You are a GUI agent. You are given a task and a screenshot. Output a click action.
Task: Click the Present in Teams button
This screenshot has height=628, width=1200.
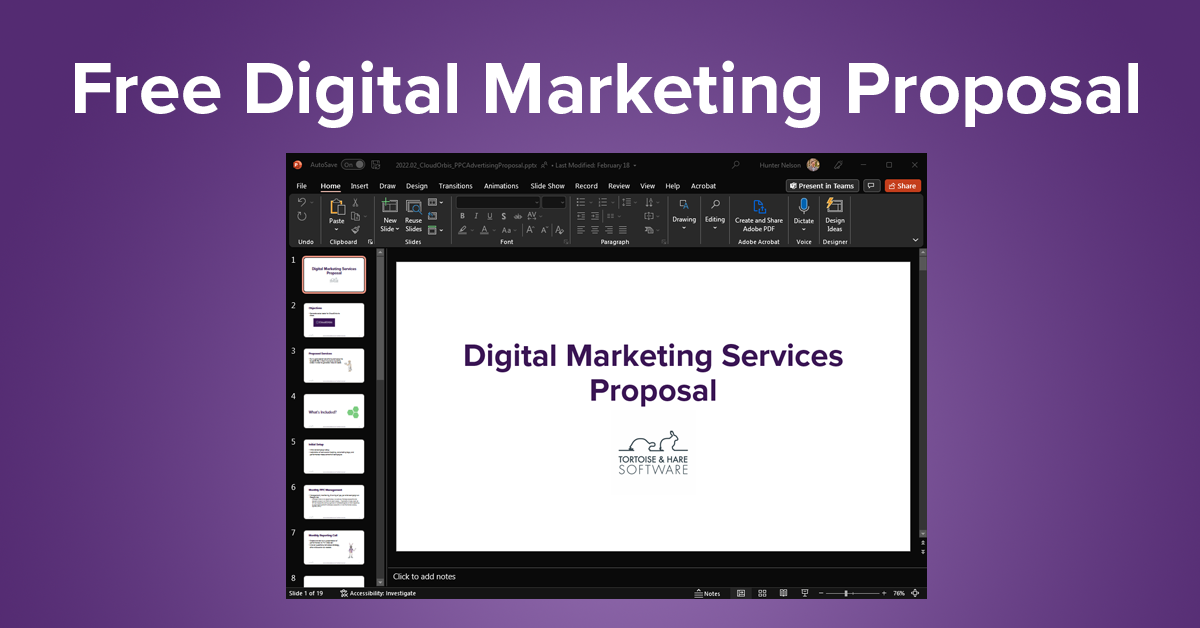tap(821, 185)
